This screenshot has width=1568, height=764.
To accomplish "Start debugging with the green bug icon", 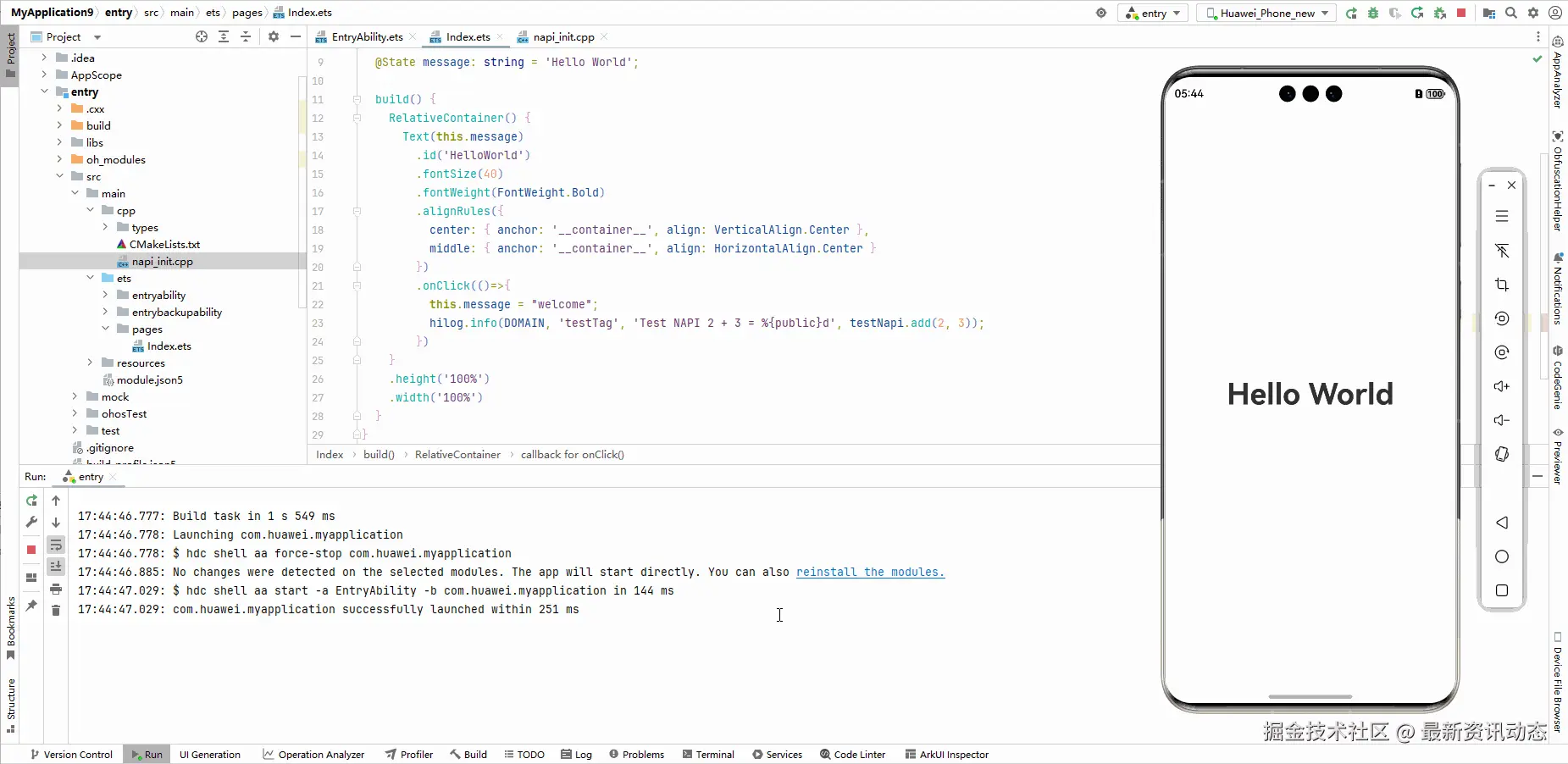I will click(x=1373, y=13).
